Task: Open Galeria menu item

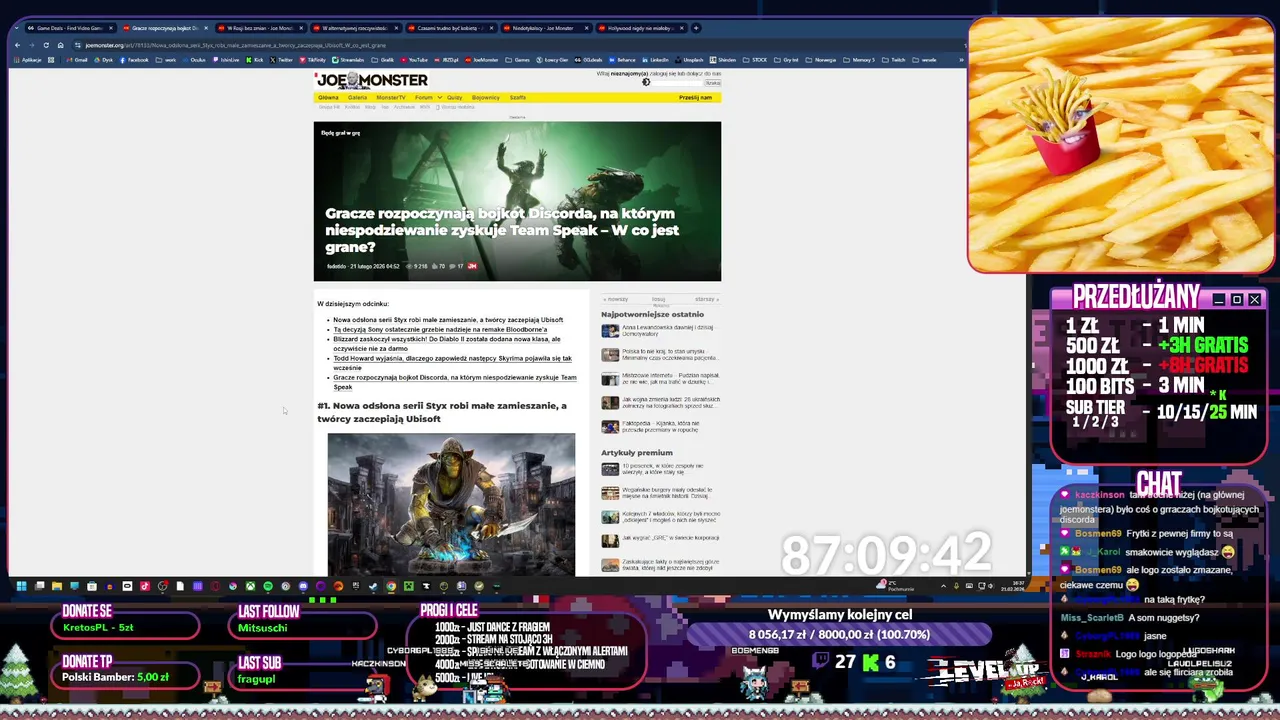Action: pos(357,97)
